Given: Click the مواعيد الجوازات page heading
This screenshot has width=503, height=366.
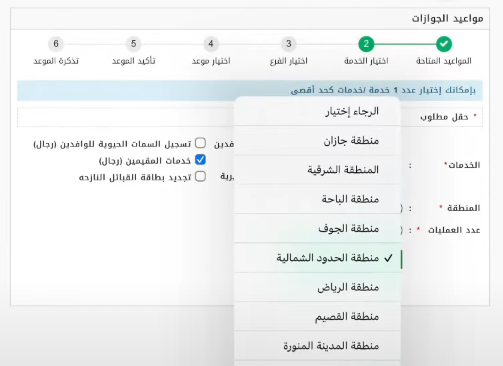Looking at the screenshot, I should click(447, 18).
